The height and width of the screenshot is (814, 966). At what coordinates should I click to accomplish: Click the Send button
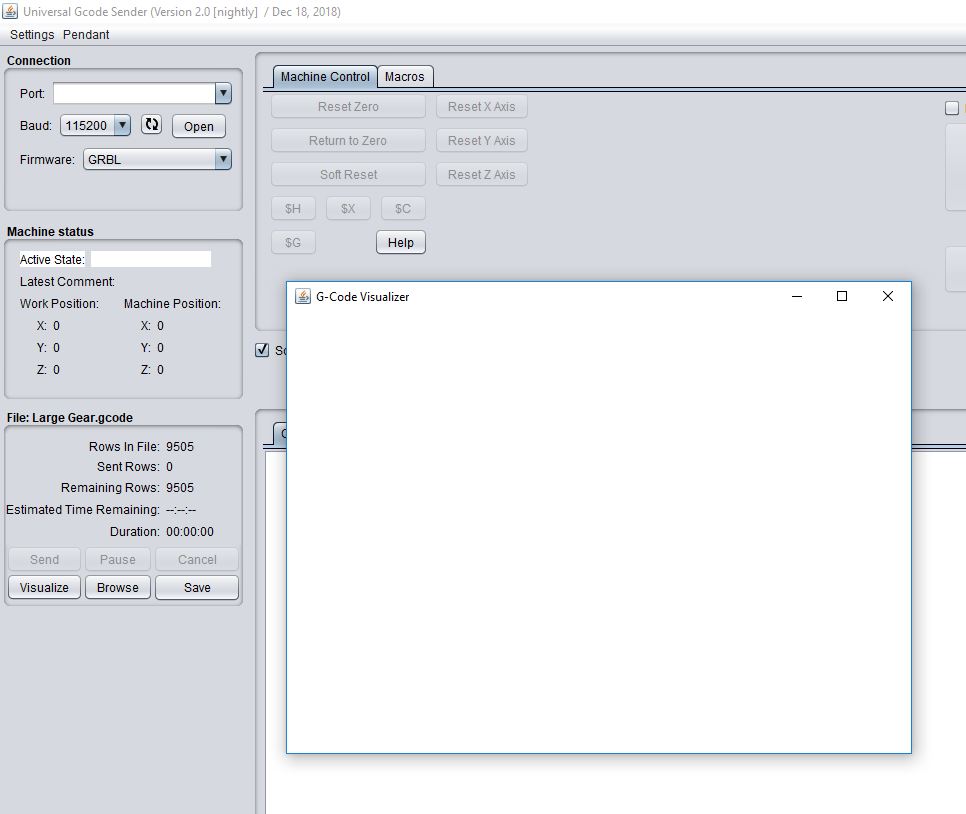(44, 560)
